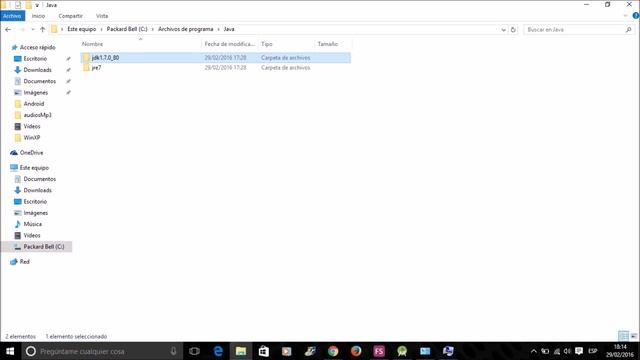Viewport: 640px width, 360px height.
Task: Click the search magnifier icon
Action: (x=629, y=29)
